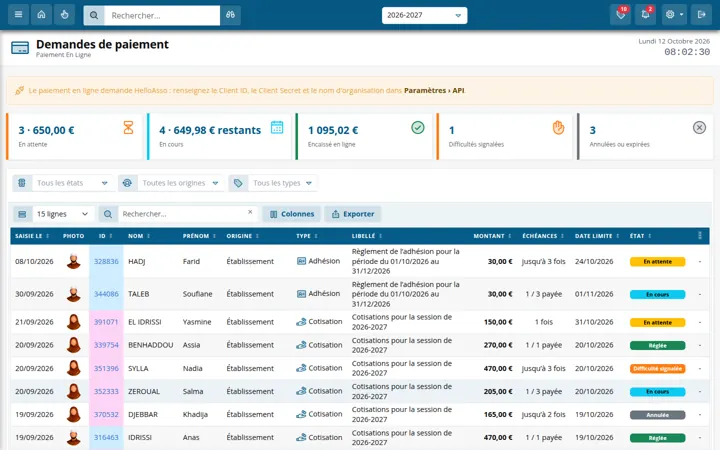
Task: Click the 1 / 3 payée cell in TALEB row
Action: coord(544,294)
